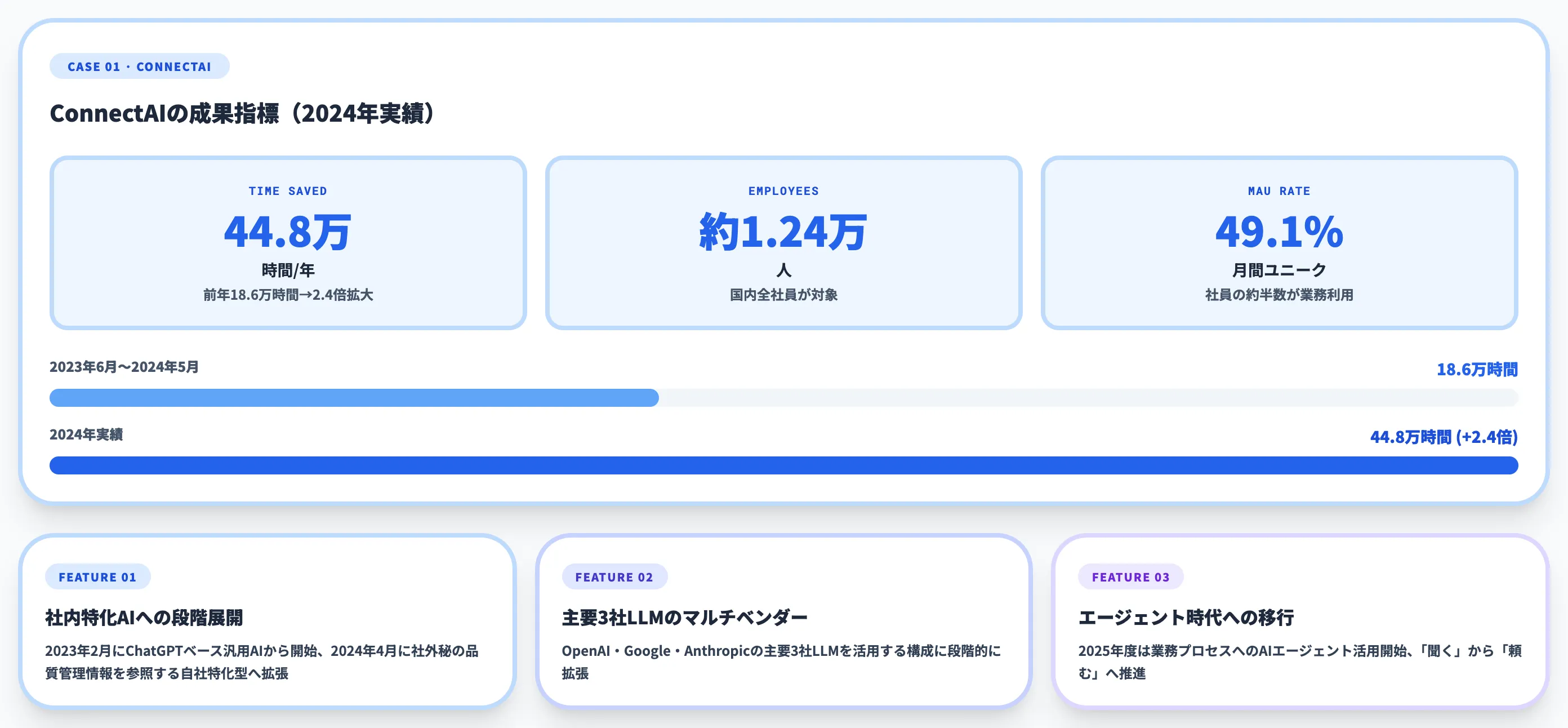Viewport: 1568px width, 728px height.
Task: Click the FEATURE 01 badge
Action: (x=97, y=577)
